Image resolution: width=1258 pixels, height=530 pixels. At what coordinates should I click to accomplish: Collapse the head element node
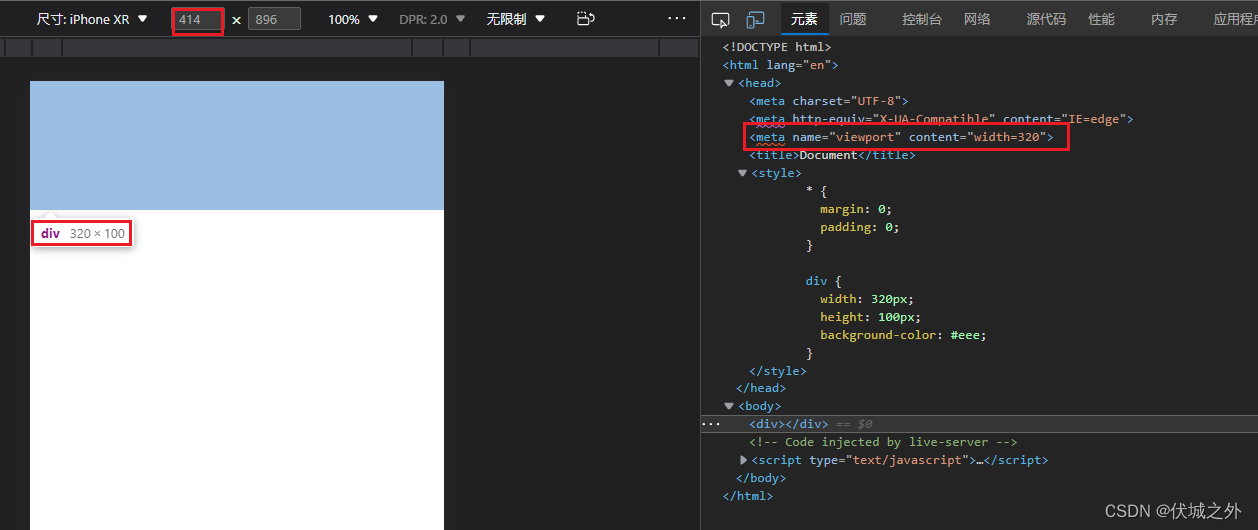coord(730,83)
